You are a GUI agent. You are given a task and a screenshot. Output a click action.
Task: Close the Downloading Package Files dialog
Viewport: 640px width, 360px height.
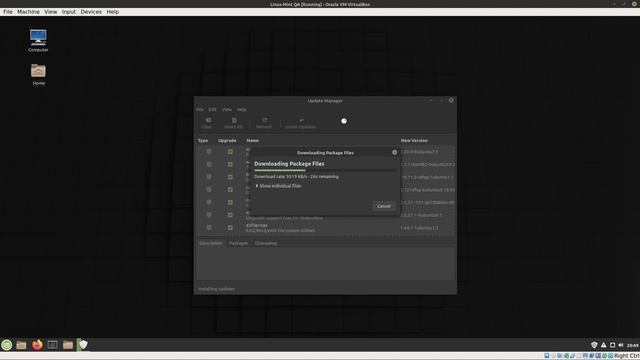[x=394, y=152]
